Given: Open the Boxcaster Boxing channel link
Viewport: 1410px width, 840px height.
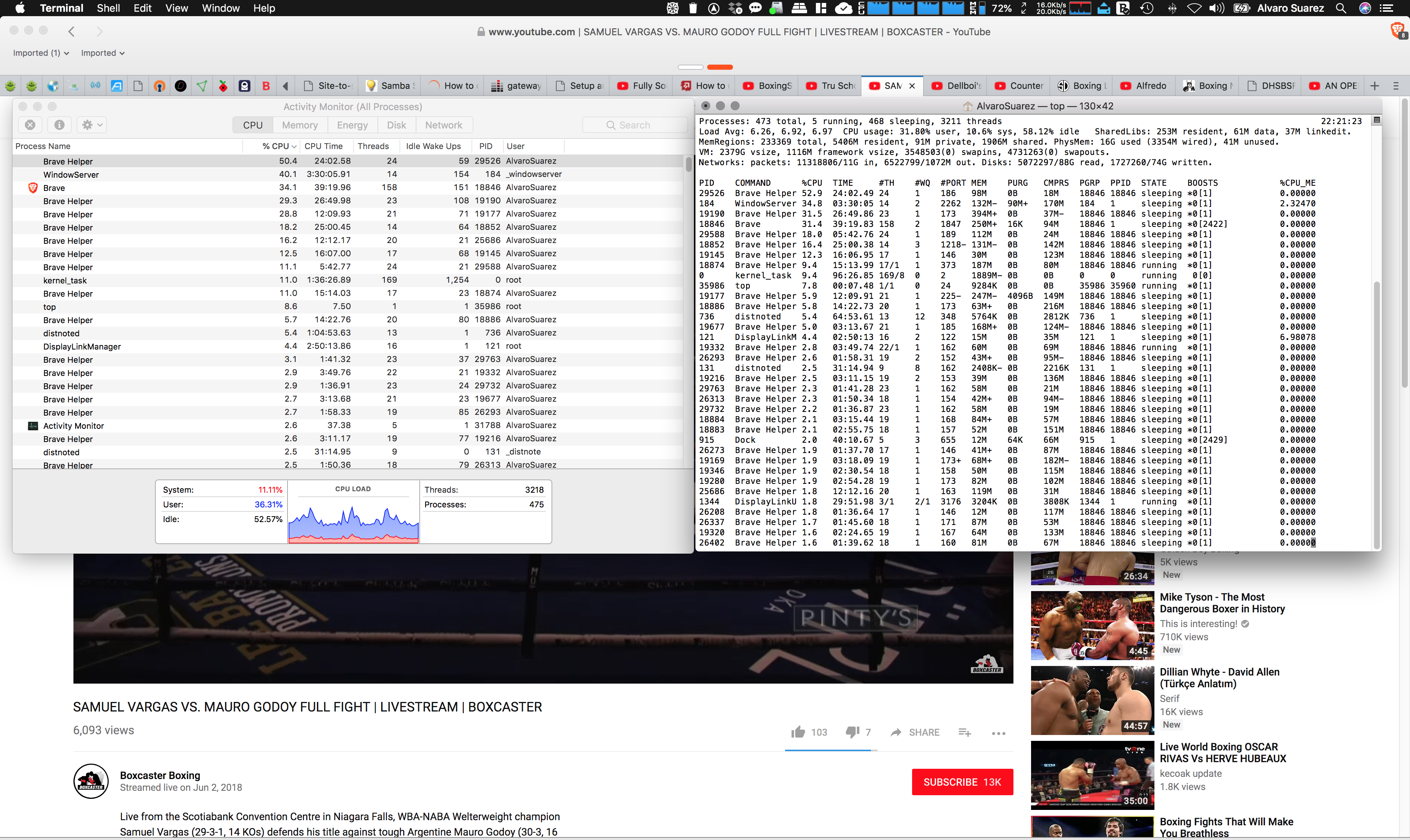Looking at the screenshot, I should 160,775.
